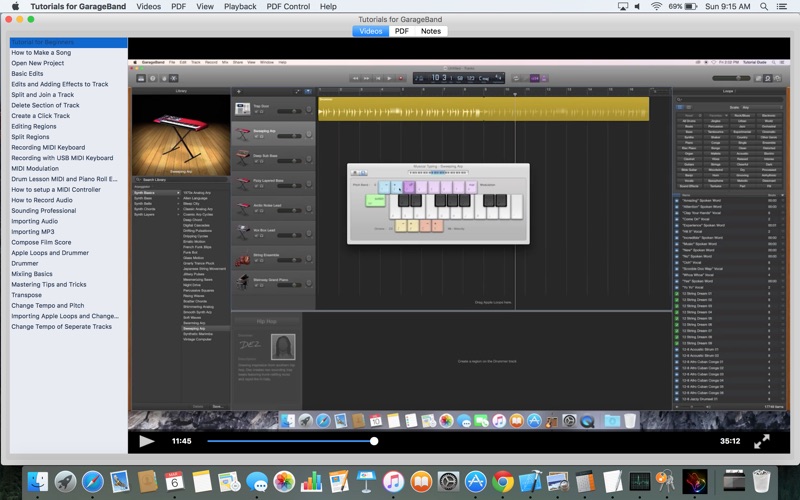Choose 'Change Tempo and Pitch'
This screenshot has height=500, width=800.
pyautogui.click(x=68, y=306)
